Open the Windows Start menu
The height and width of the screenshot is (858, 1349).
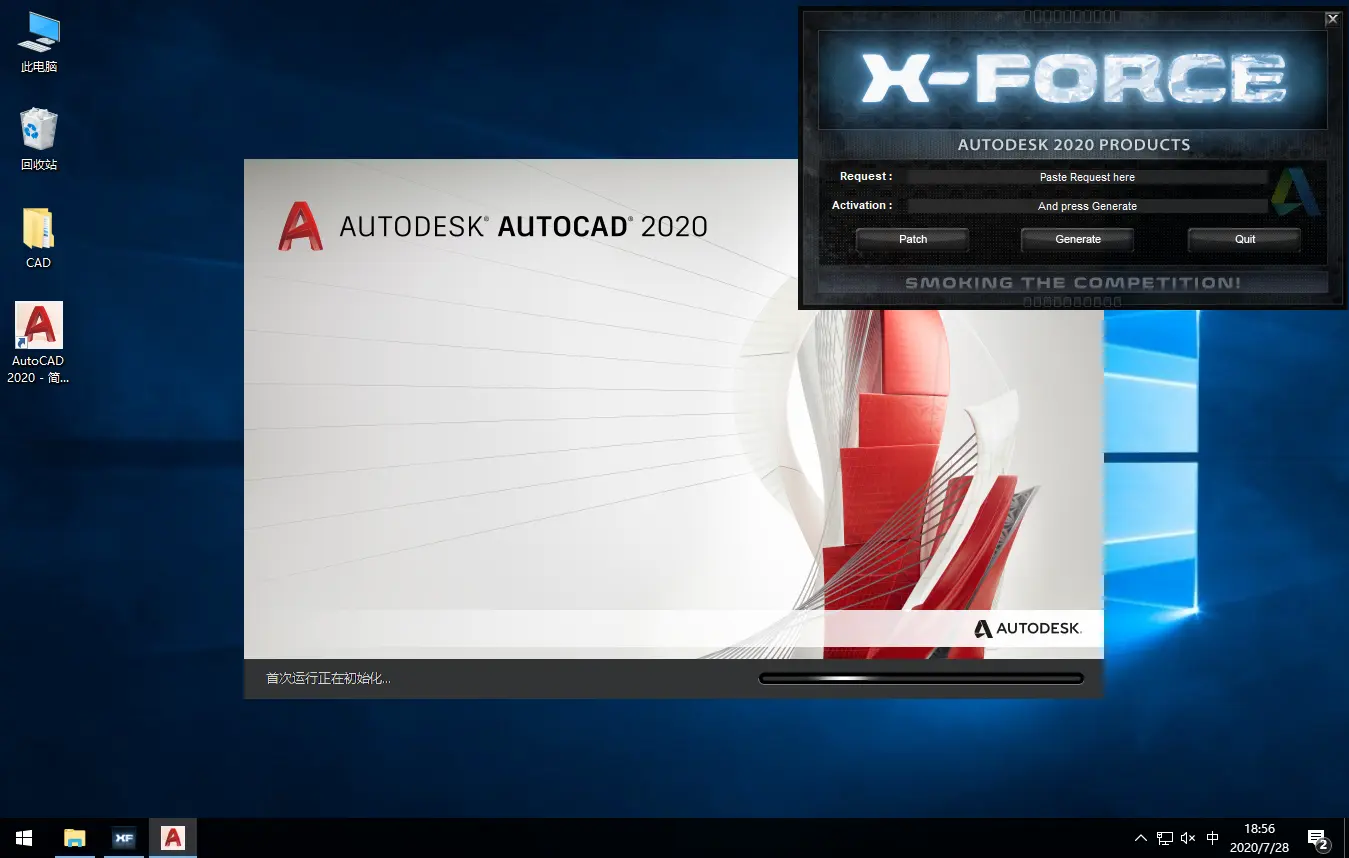point(24,838)
